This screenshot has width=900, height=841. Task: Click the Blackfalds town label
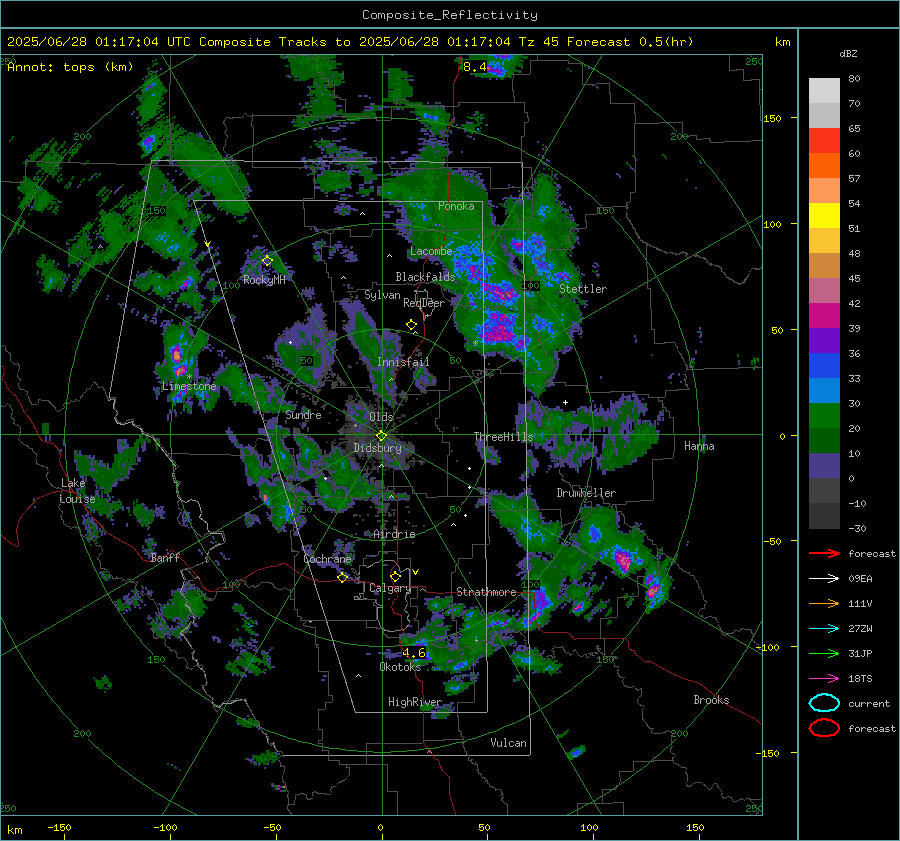coord(425,277)
